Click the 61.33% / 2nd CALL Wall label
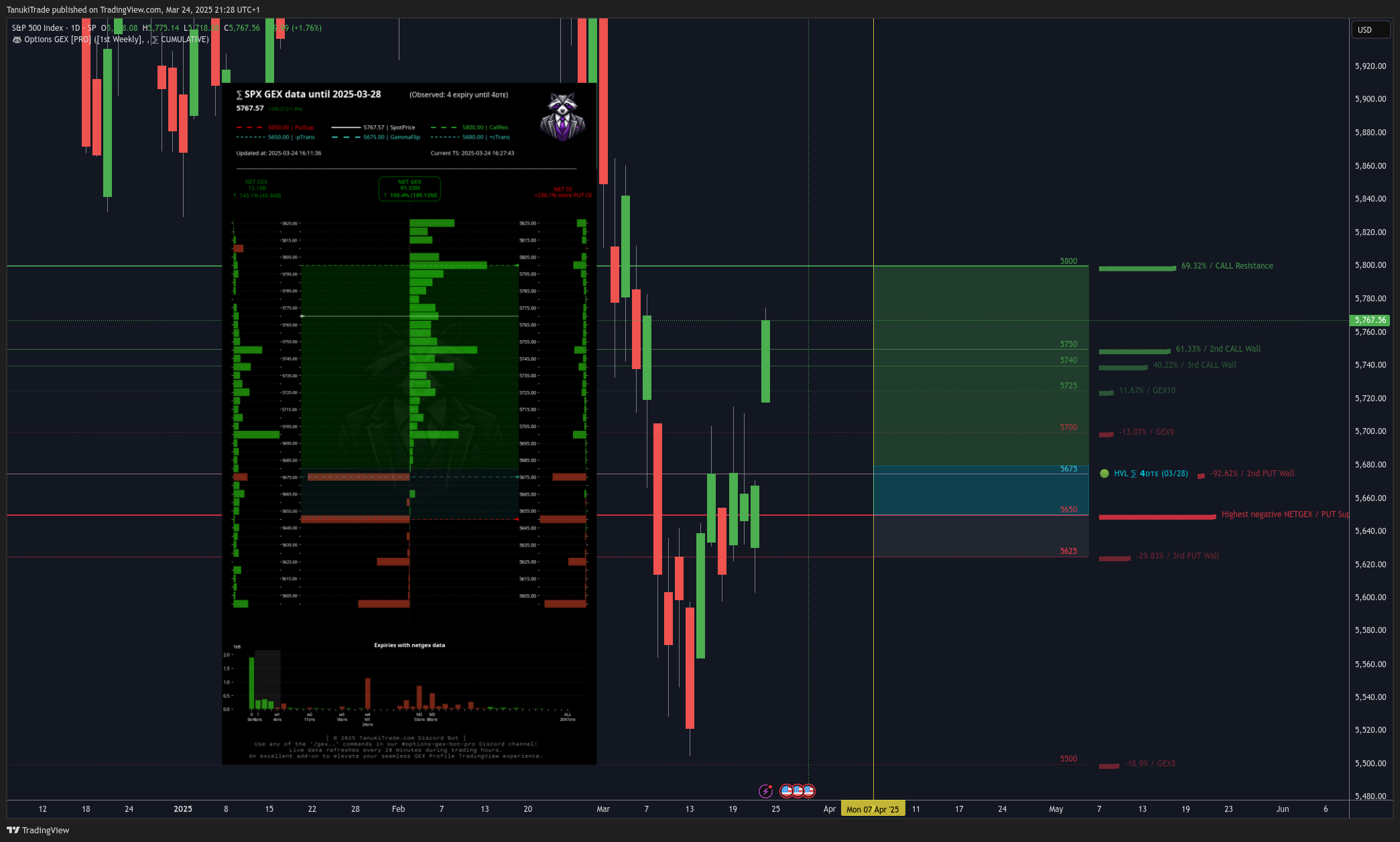The image size is (1400, 842). 1218,349
